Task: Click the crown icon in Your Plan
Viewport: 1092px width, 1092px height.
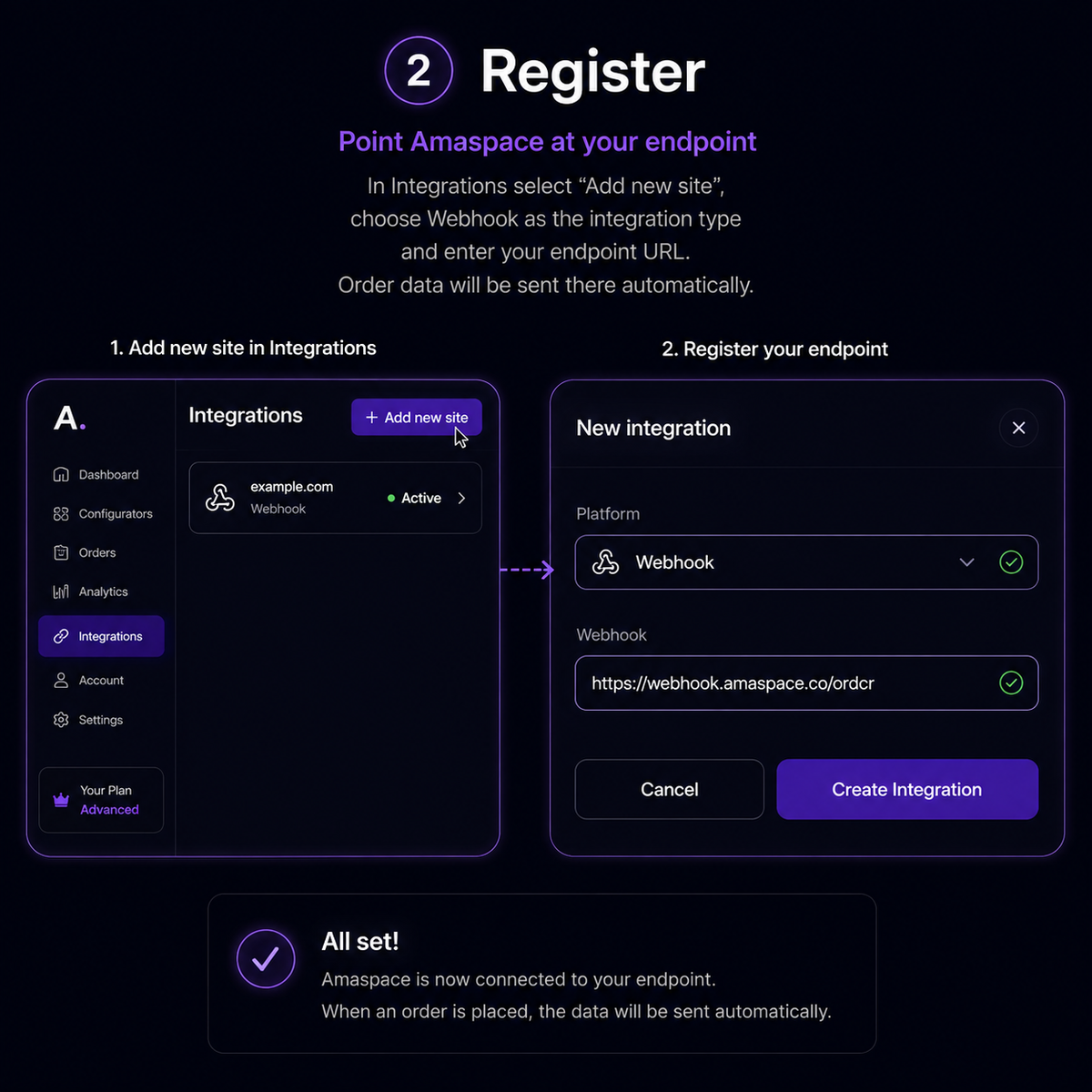Action: click(x=61, y=801)
